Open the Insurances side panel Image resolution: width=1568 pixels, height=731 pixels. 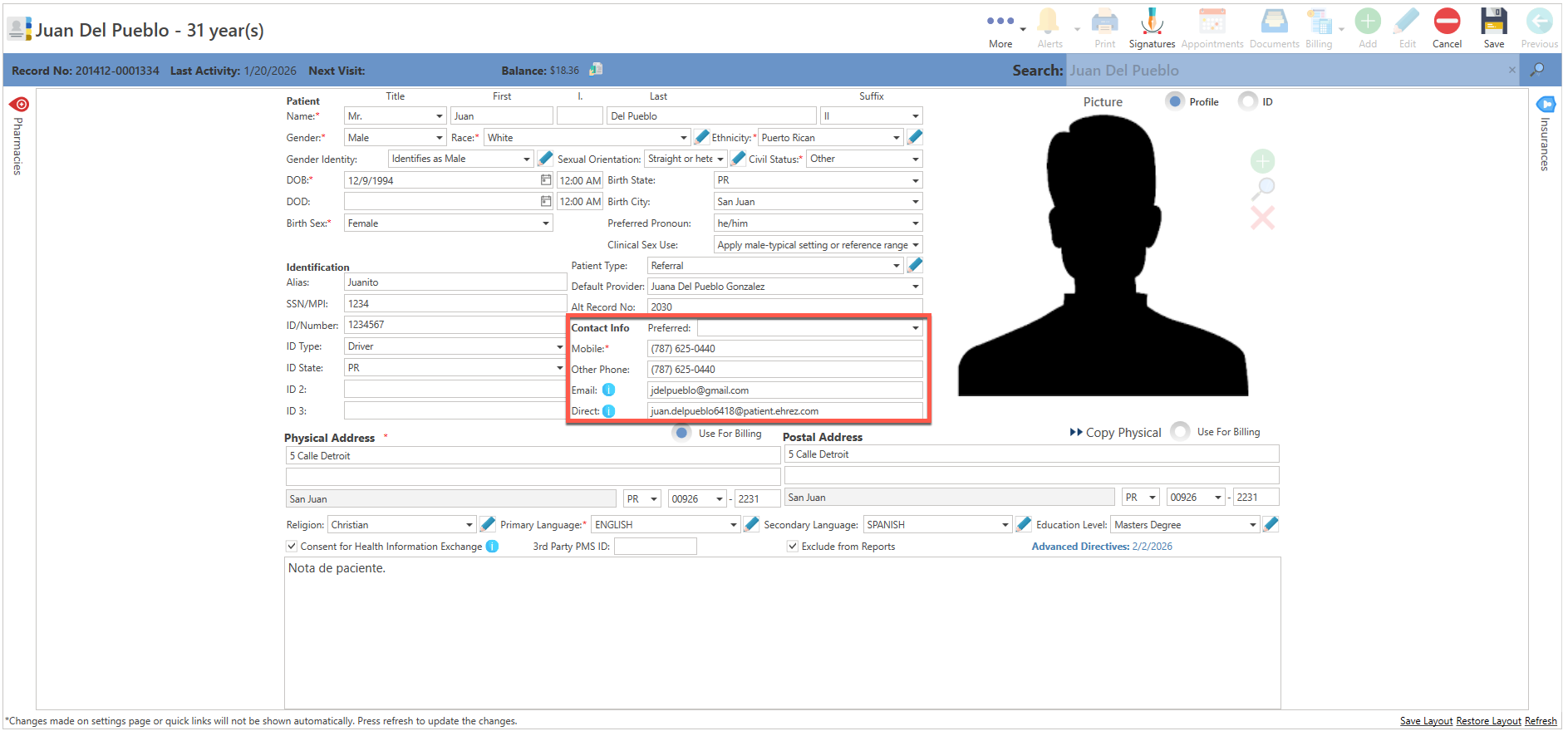[1545, 134]
